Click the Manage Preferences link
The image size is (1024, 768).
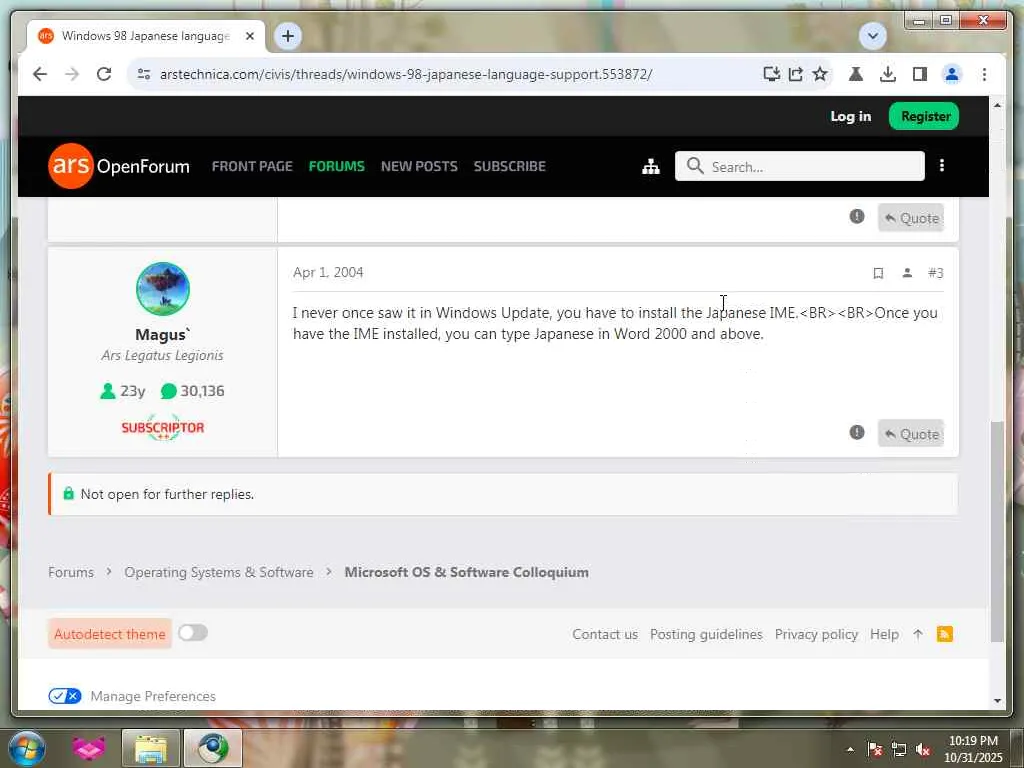point(153,696)
